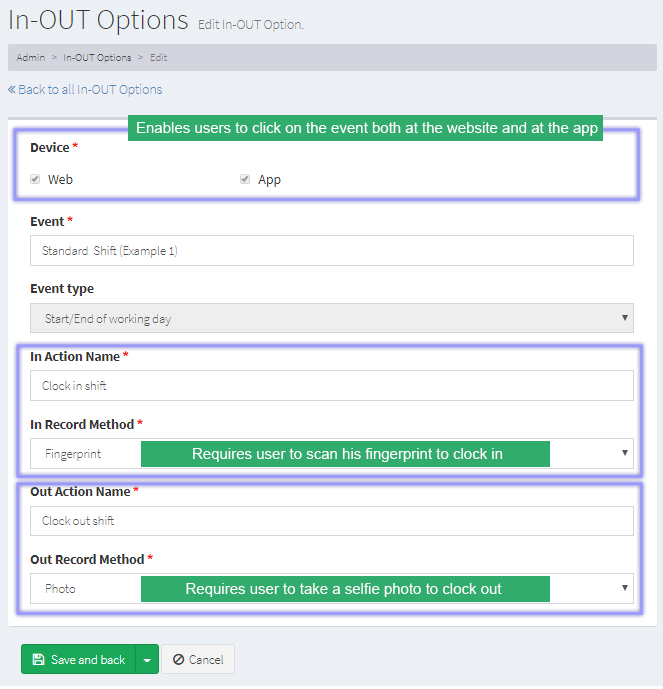This screenshot has height=689, width=663.
Task: Toggle the Web device checkbox
Action: 36,180
